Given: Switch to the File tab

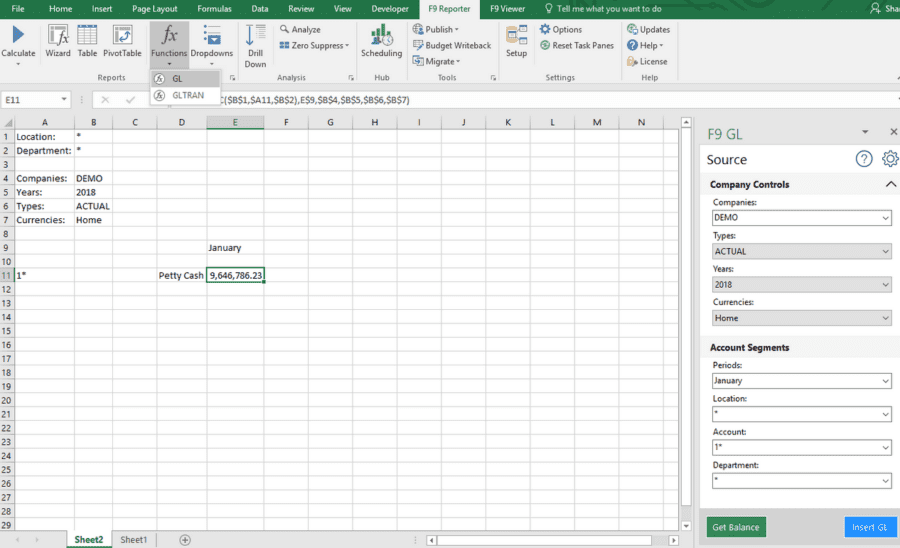Looking at the screenshot, I should point(18,9).
